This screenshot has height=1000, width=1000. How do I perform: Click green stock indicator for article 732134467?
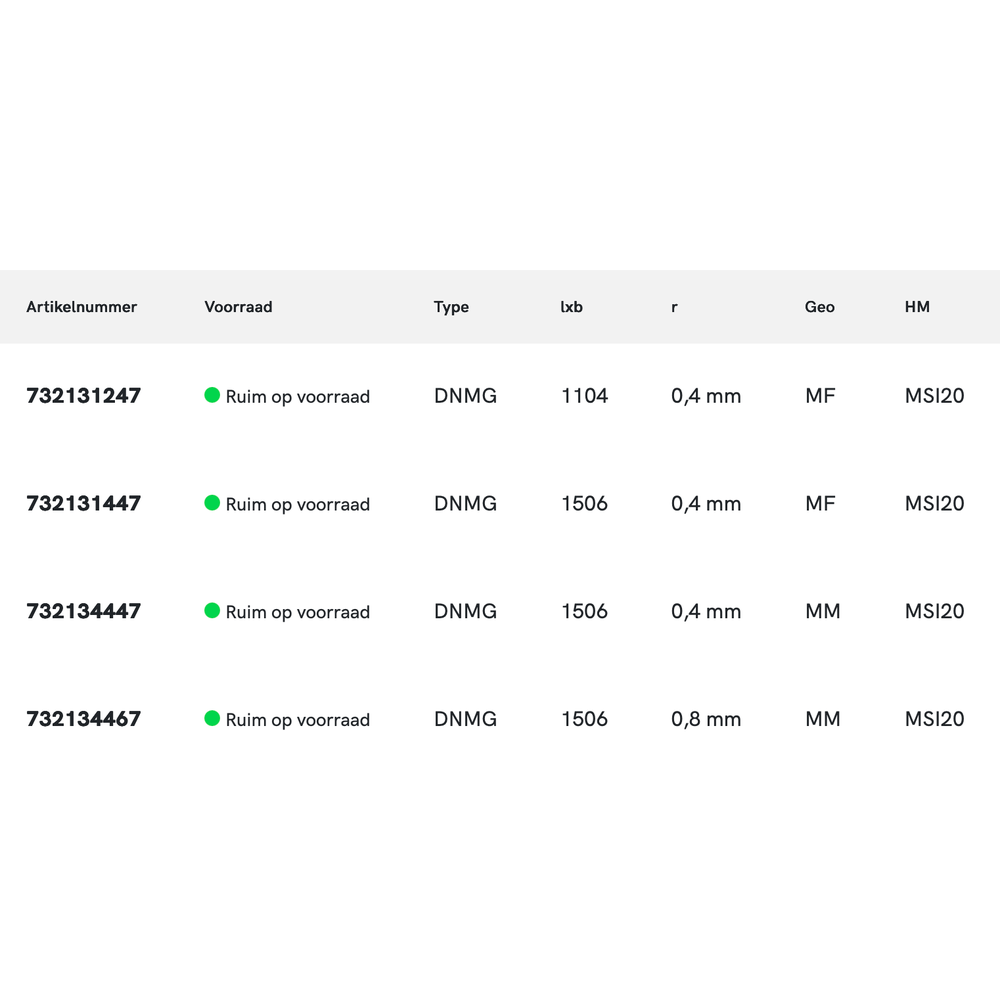tap(212, 718)
